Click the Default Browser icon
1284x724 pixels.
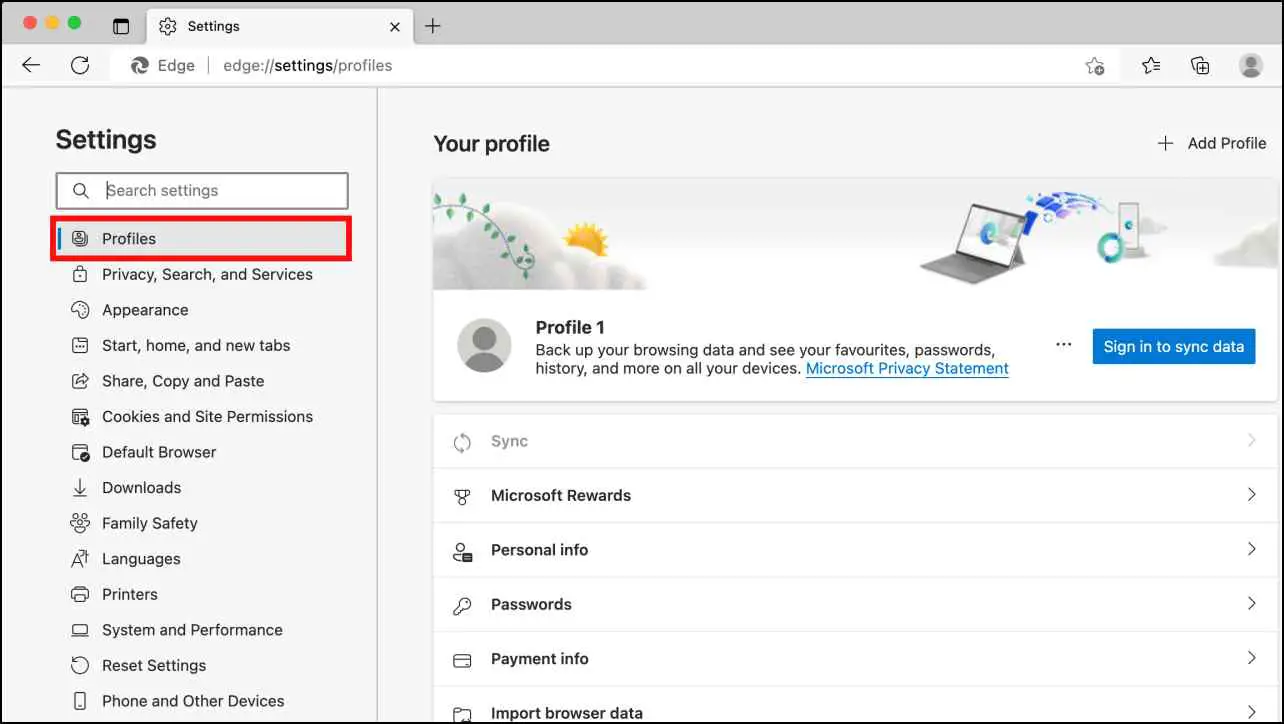point(80,452)
